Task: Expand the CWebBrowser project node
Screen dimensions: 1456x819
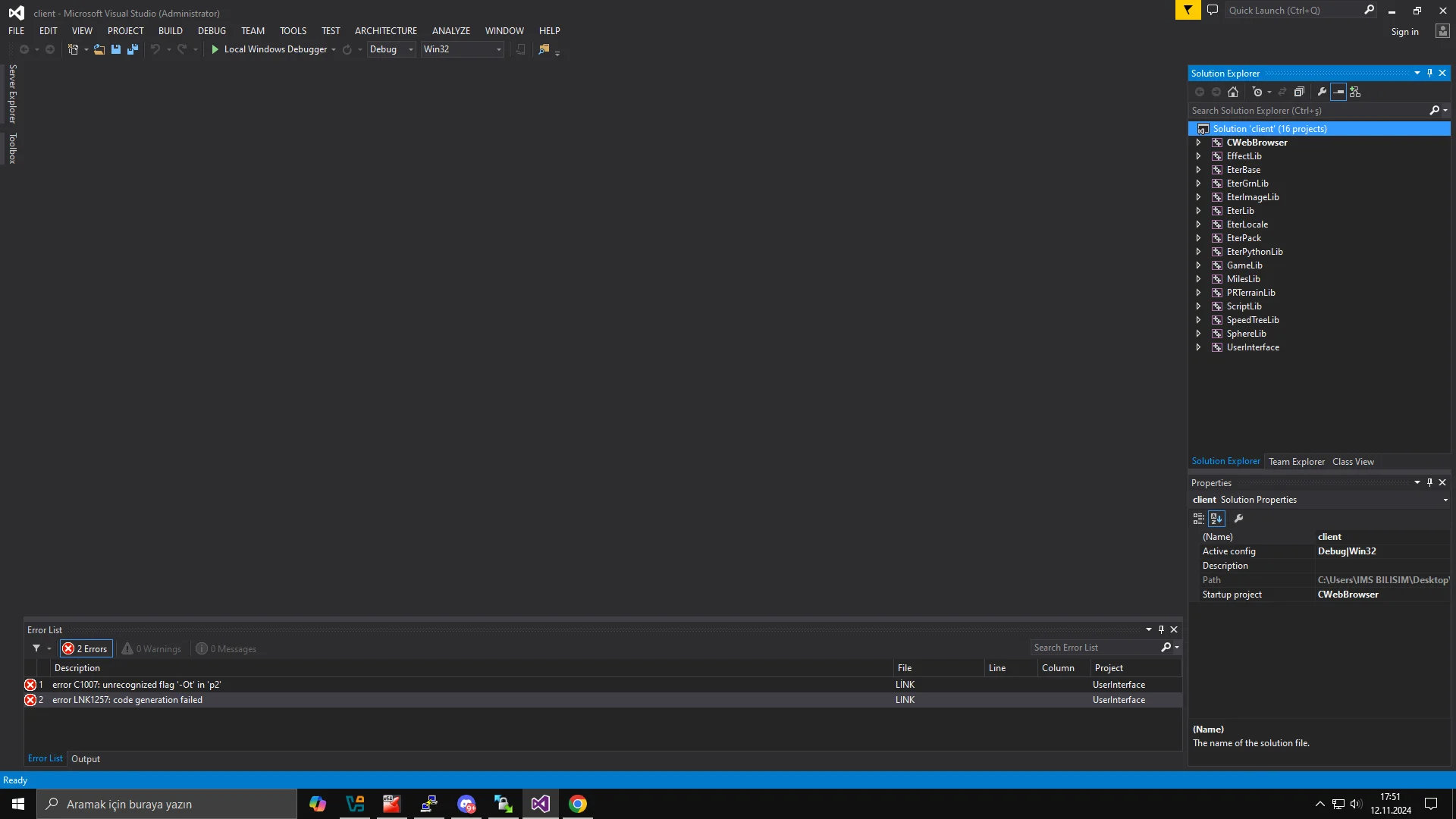Action: click(x=1198, y=143)
